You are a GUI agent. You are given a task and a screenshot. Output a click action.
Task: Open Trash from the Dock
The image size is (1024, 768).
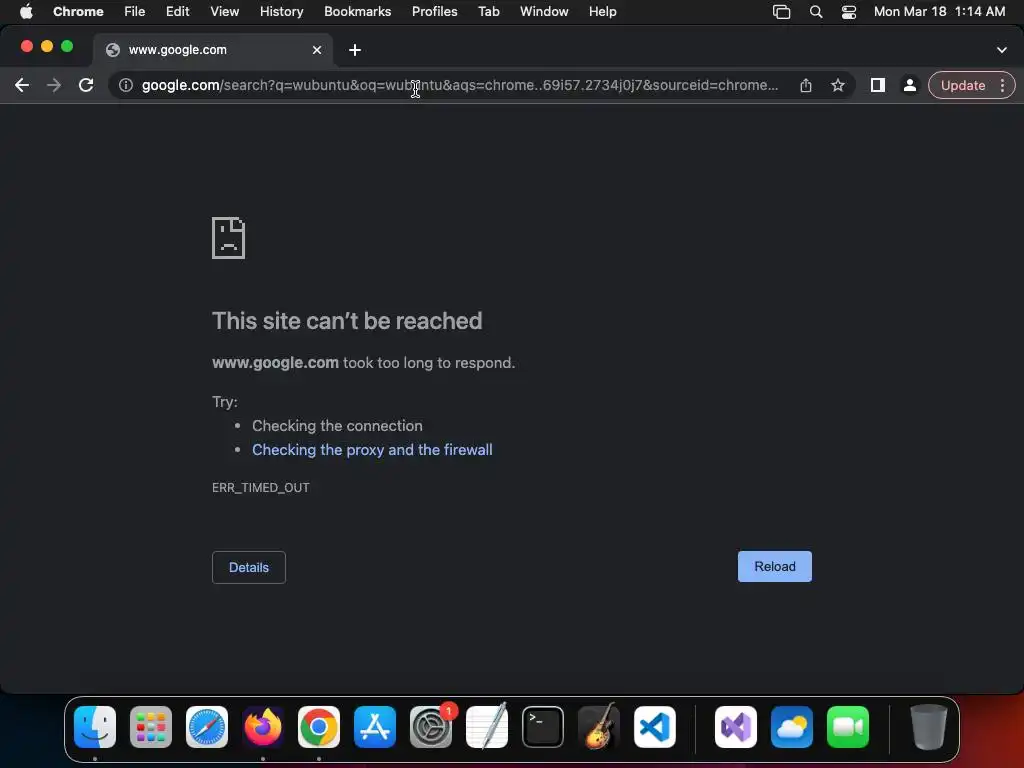[929, 727]
